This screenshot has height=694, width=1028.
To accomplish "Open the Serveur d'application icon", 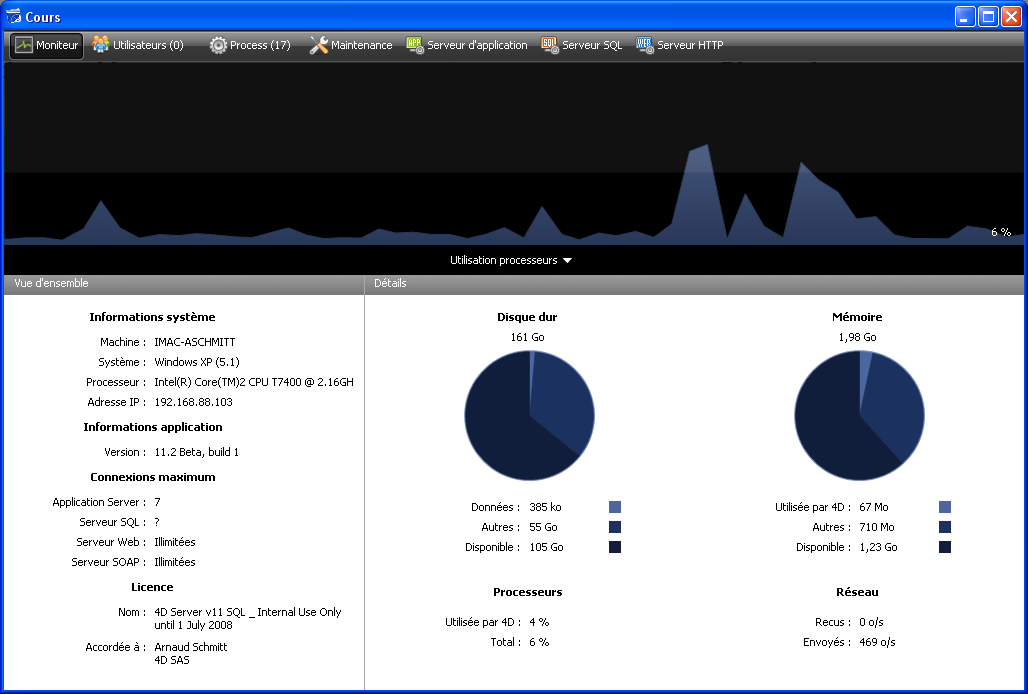I will click(415, 45).
